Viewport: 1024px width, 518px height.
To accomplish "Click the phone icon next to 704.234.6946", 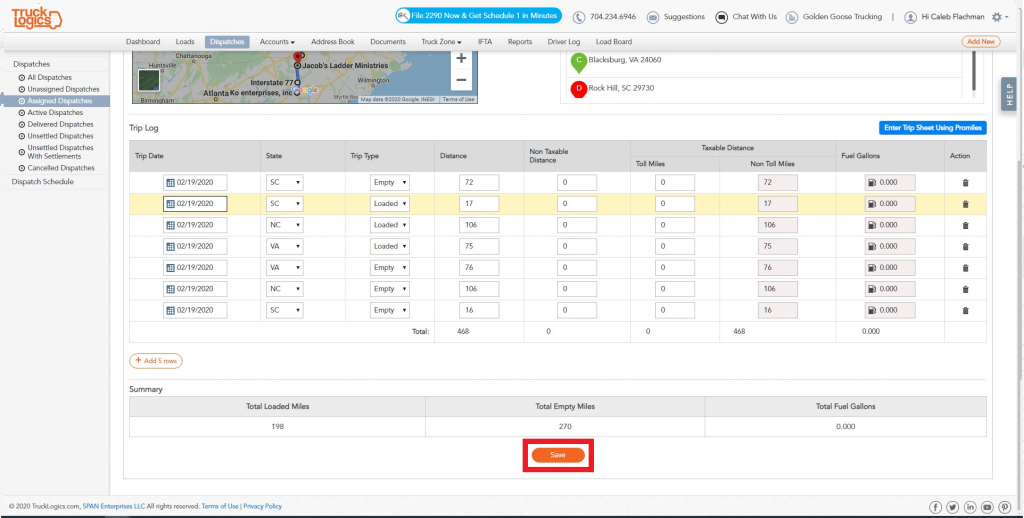I will click(579, 18).
